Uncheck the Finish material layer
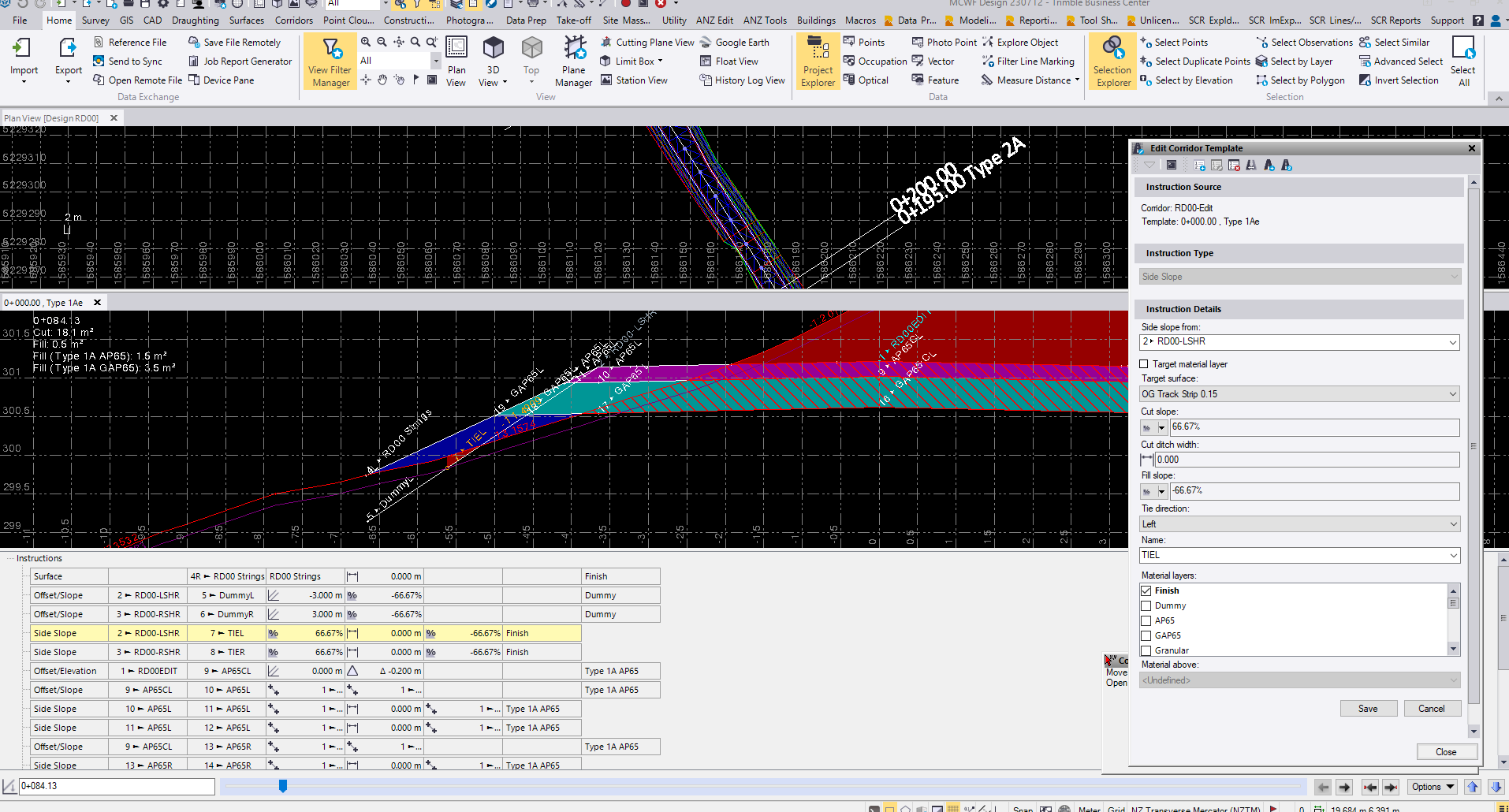The width and height of the screenshot is (1509, 812). (x=1146, y=590)
